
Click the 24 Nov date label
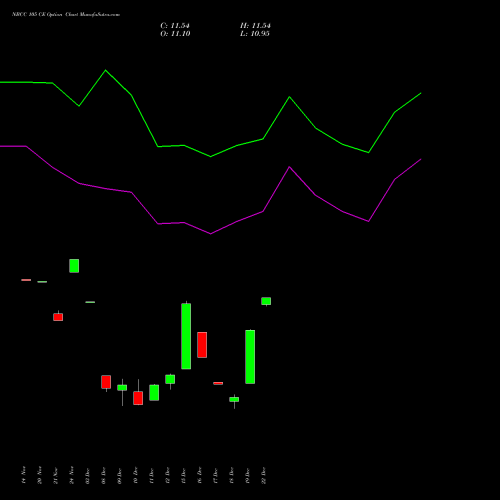click(71, 475)
